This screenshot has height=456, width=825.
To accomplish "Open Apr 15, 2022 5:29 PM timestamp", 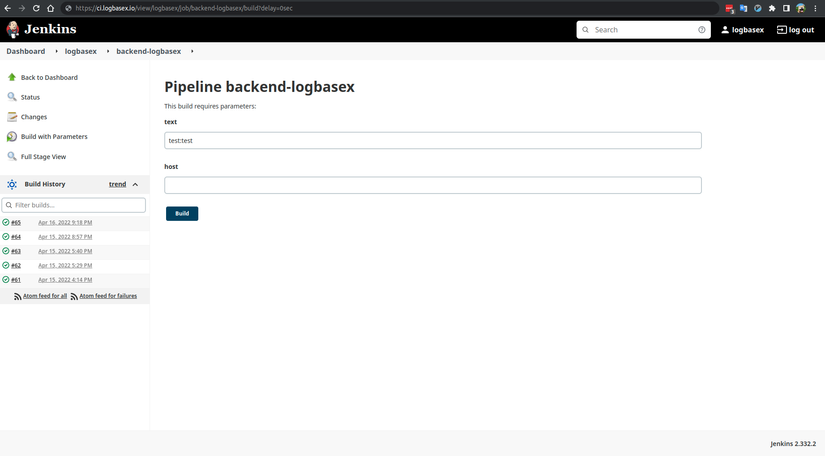I will (65, 266).
